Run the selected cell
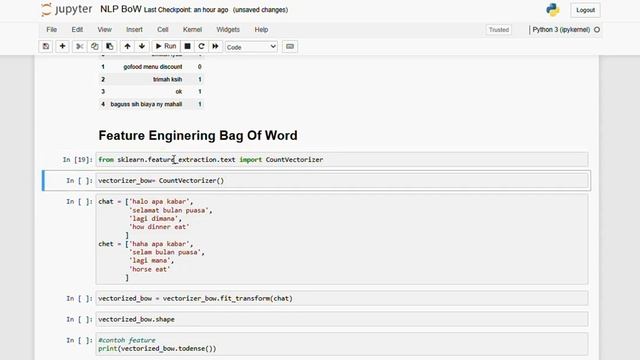This screenshot has width=640, height=360. (166, 47)
